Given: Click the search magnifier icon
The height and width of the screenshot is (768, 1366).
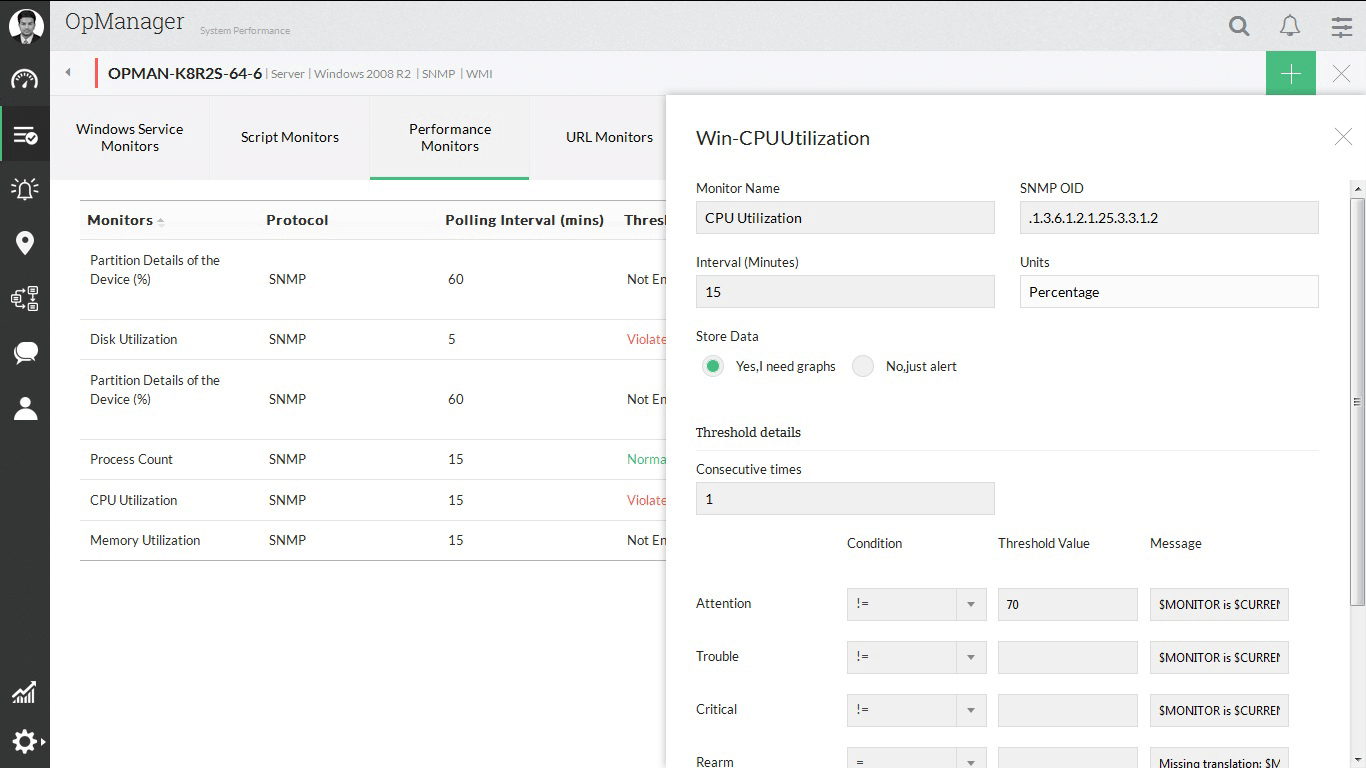Looking at the screenshot, I should 1239,26.
